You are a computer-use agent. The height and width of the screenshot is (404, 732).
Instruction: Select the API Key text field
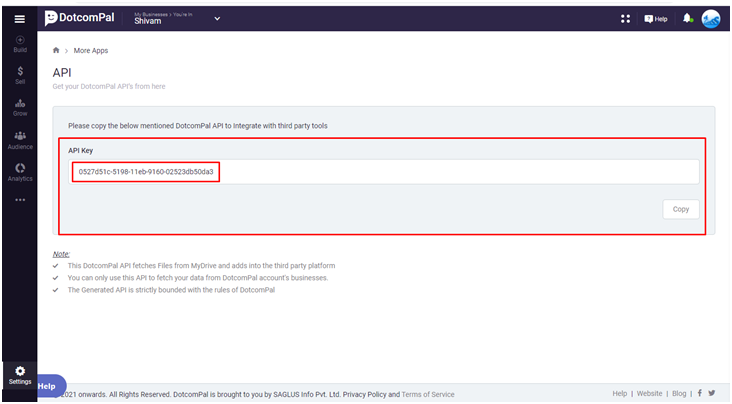click(384, 172)
